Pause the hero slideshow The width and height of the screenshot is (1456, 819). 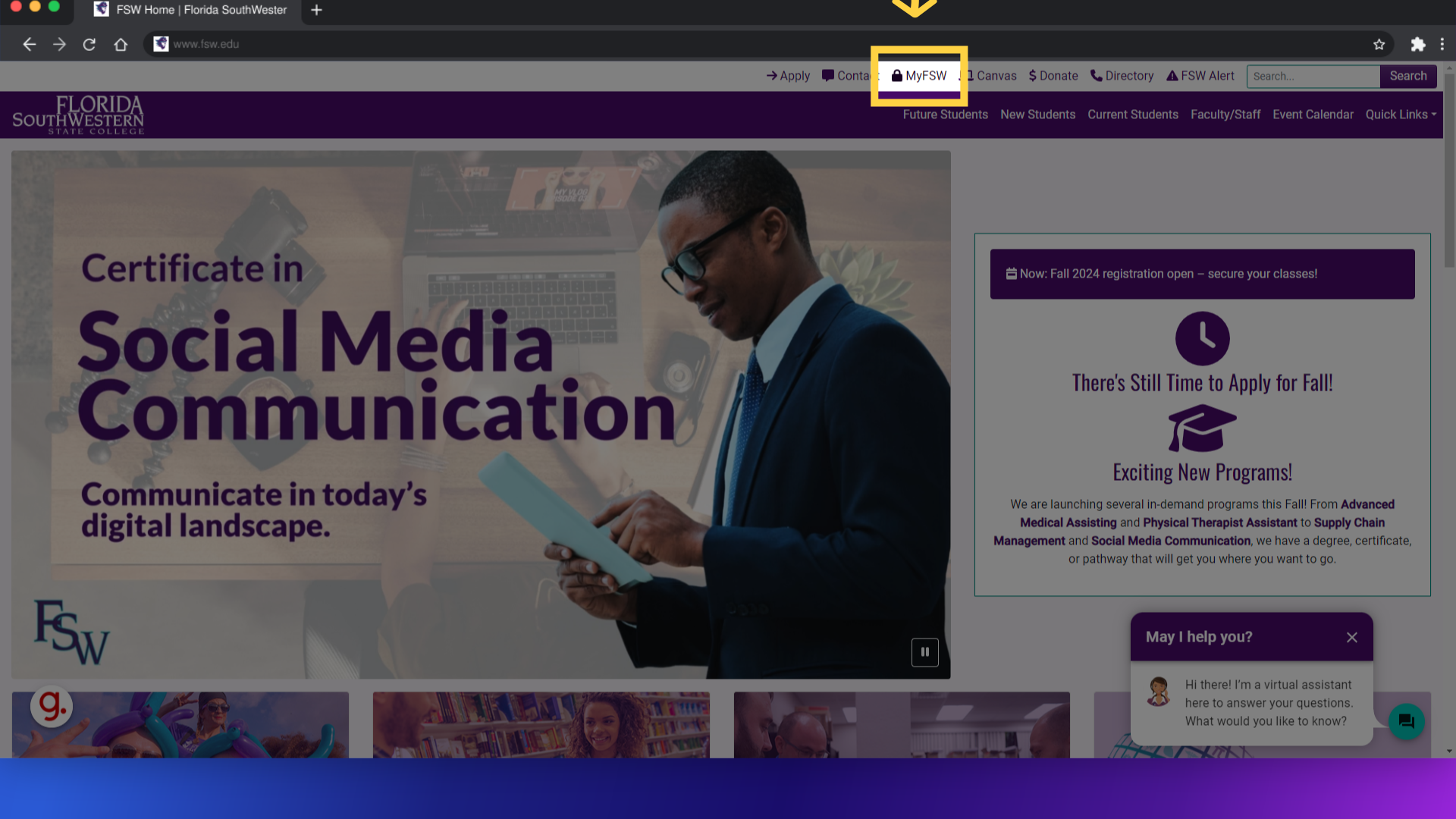(924, 652)
